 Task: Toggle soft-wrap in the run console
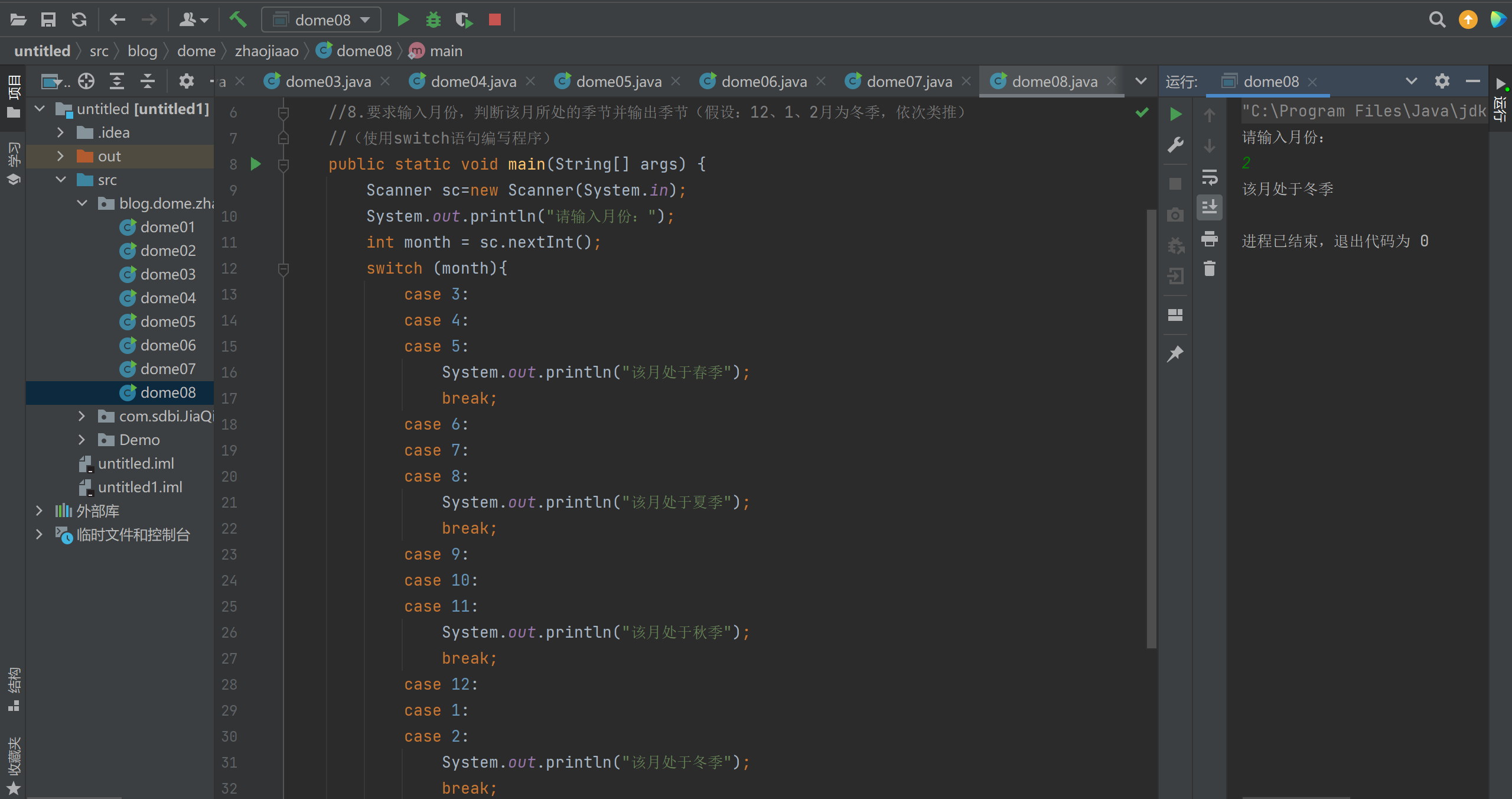click(1209, 177)
